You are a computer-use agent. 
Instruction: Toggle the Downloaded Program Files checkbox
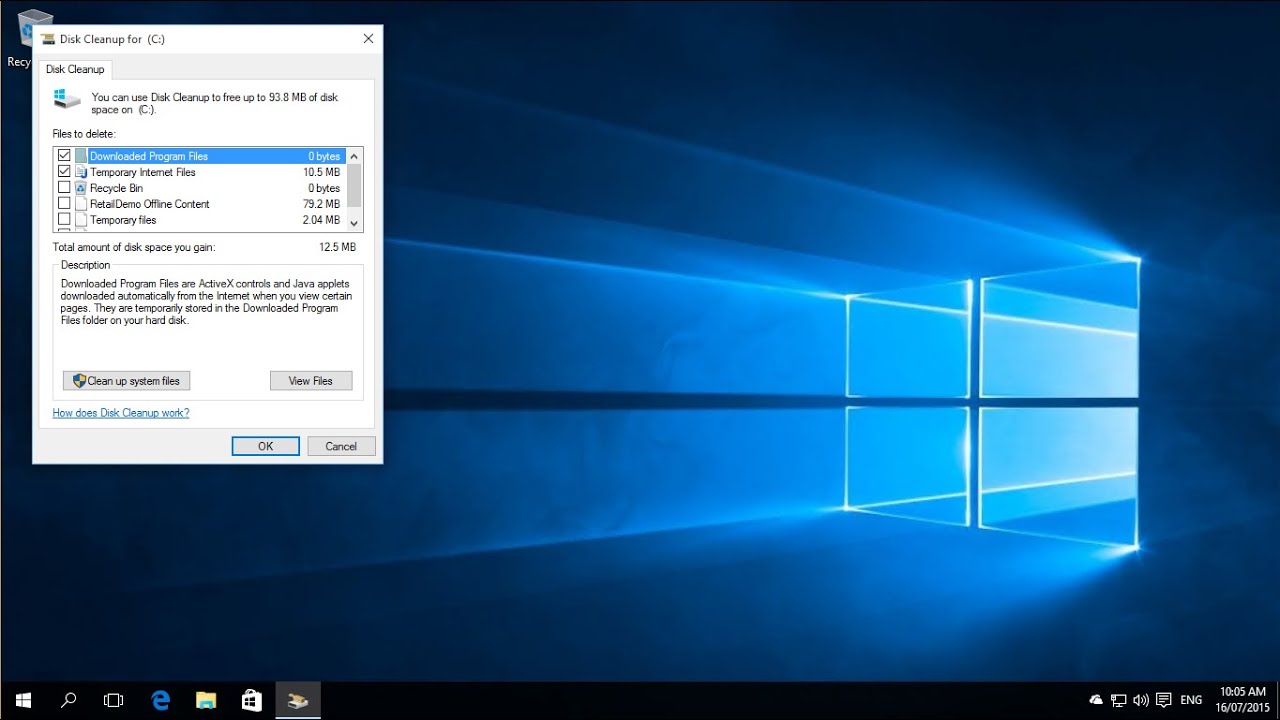click(64, 156)
